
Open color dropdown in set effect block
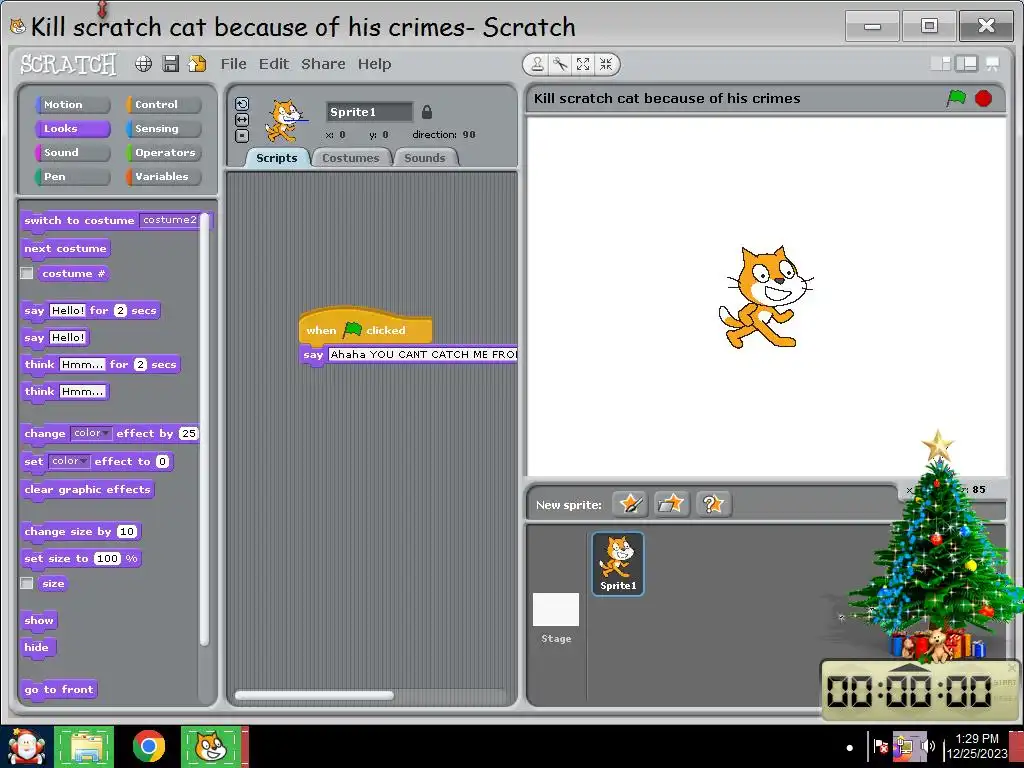tap(69, 461)
